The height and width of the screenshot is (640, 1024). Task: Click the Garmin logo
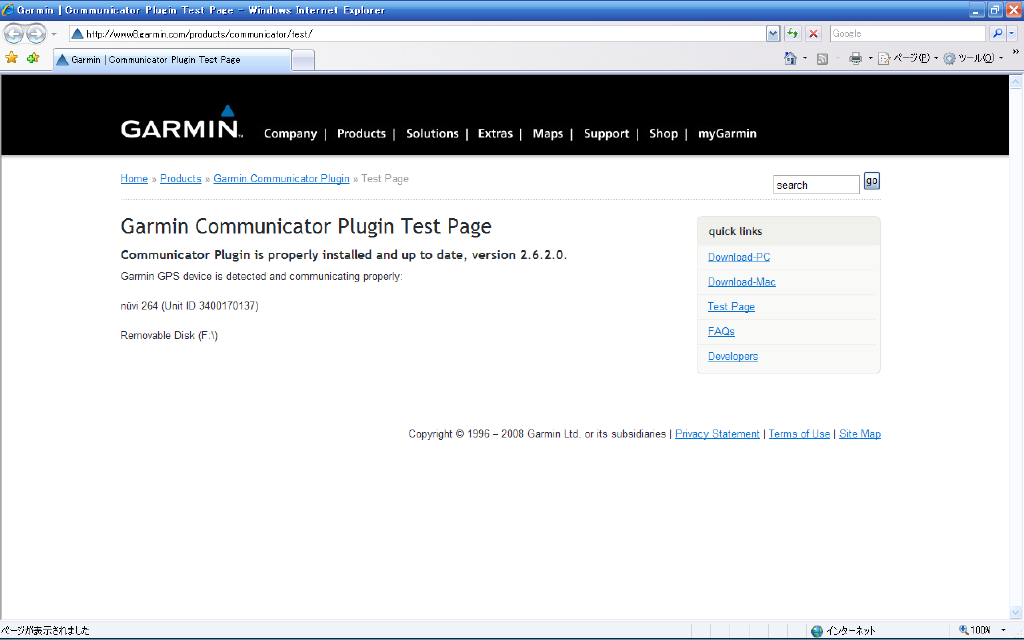182,122
